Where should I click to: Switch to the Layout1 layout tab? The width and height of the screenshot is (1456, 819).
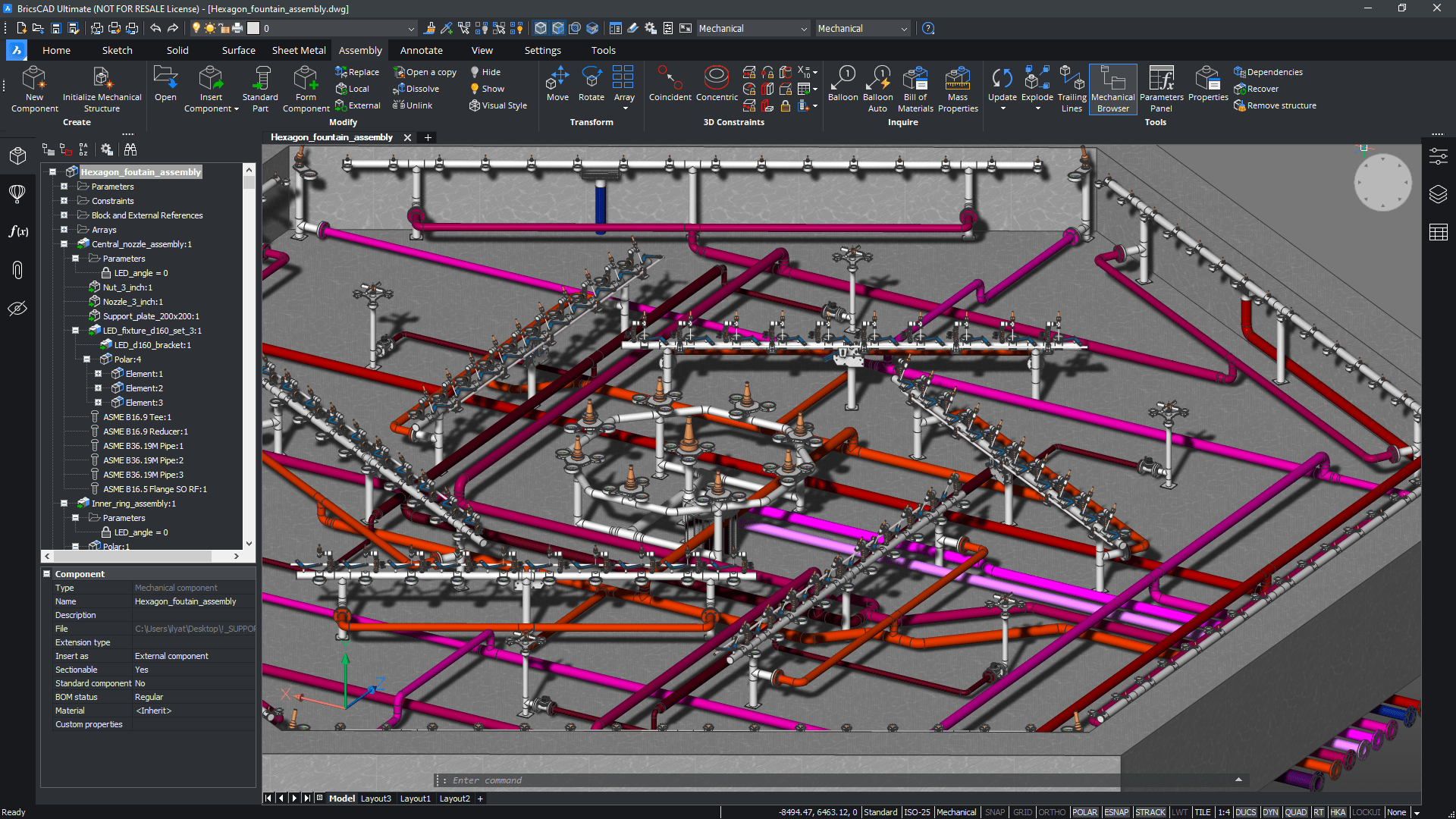click(x=416, y=798)
